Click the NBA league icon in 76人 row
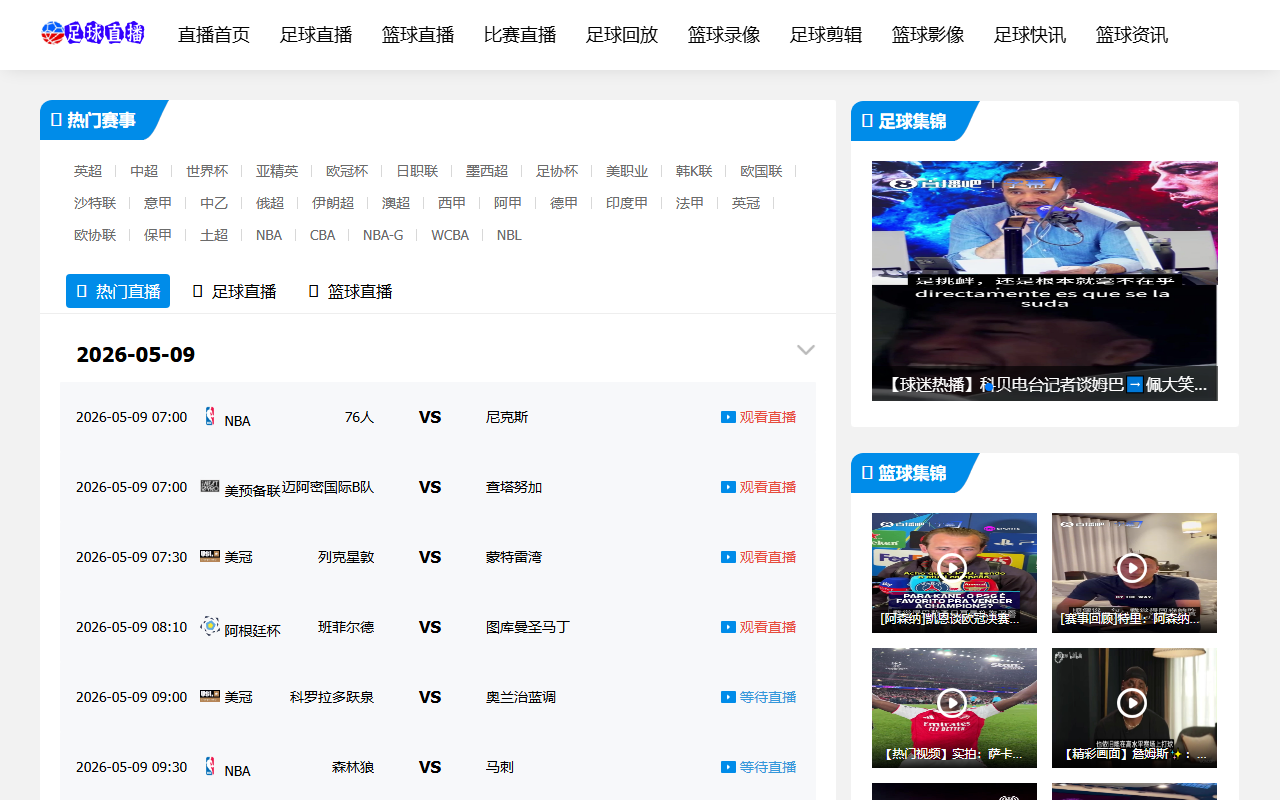The height and width of the screenshot is (800, 1280). click(210, 416)
